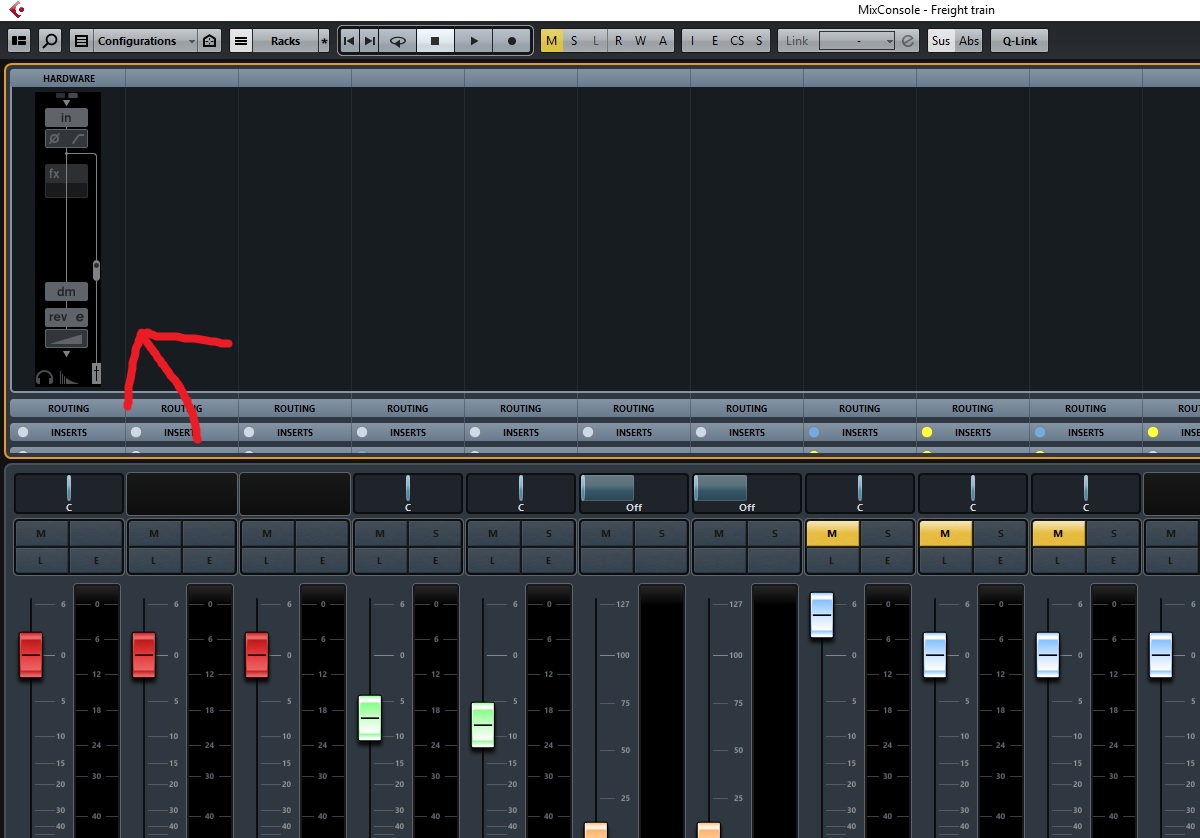Screen dimensions: 1200x838
Task: Click the rack type icon beside Racks
Action: (241, 41)
